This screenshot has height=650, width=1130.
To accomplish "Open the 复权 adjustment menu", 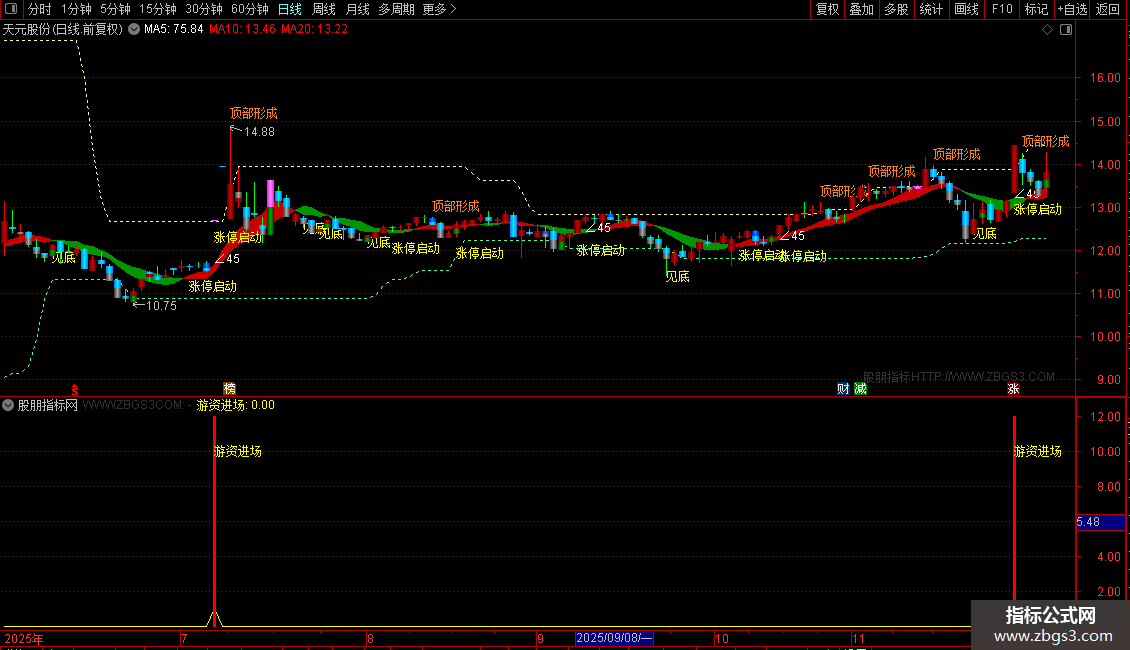I will click(x=827, y=9).
